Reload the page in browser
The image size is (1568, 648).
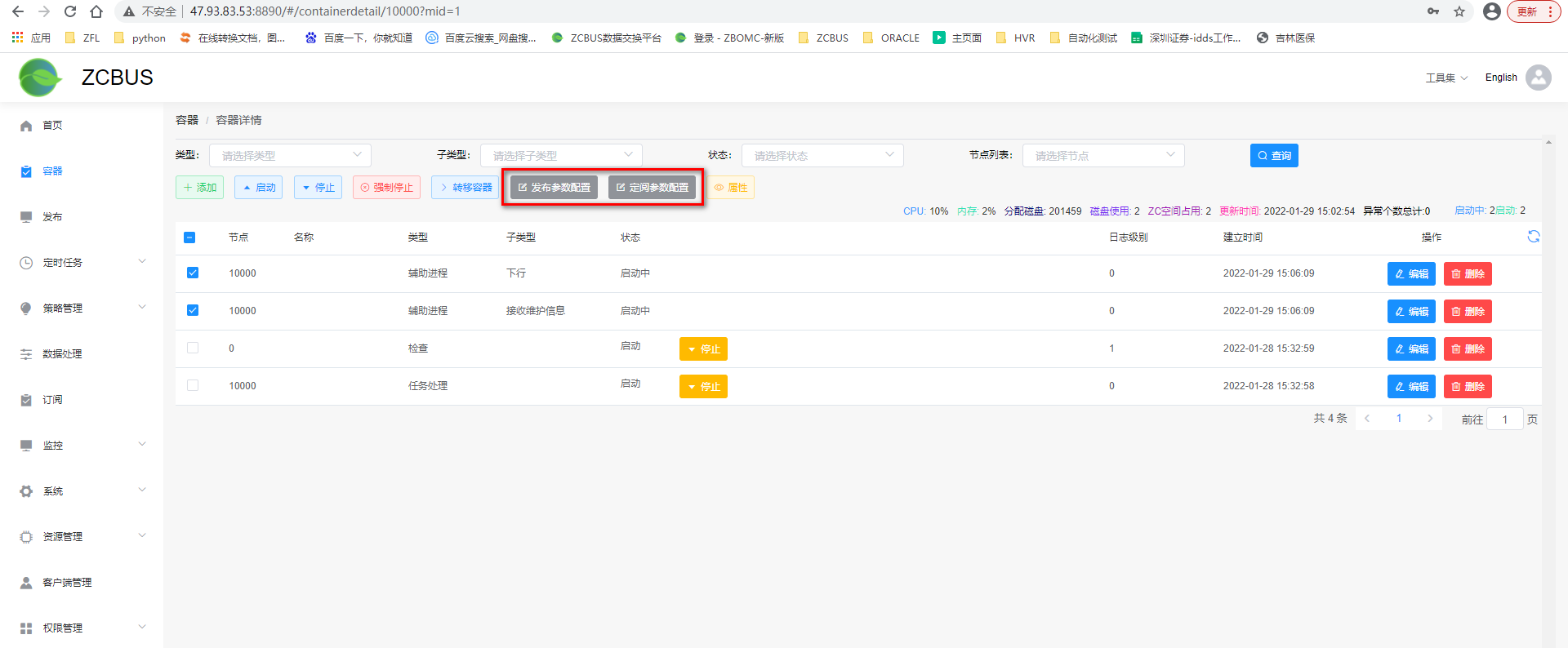70,11
